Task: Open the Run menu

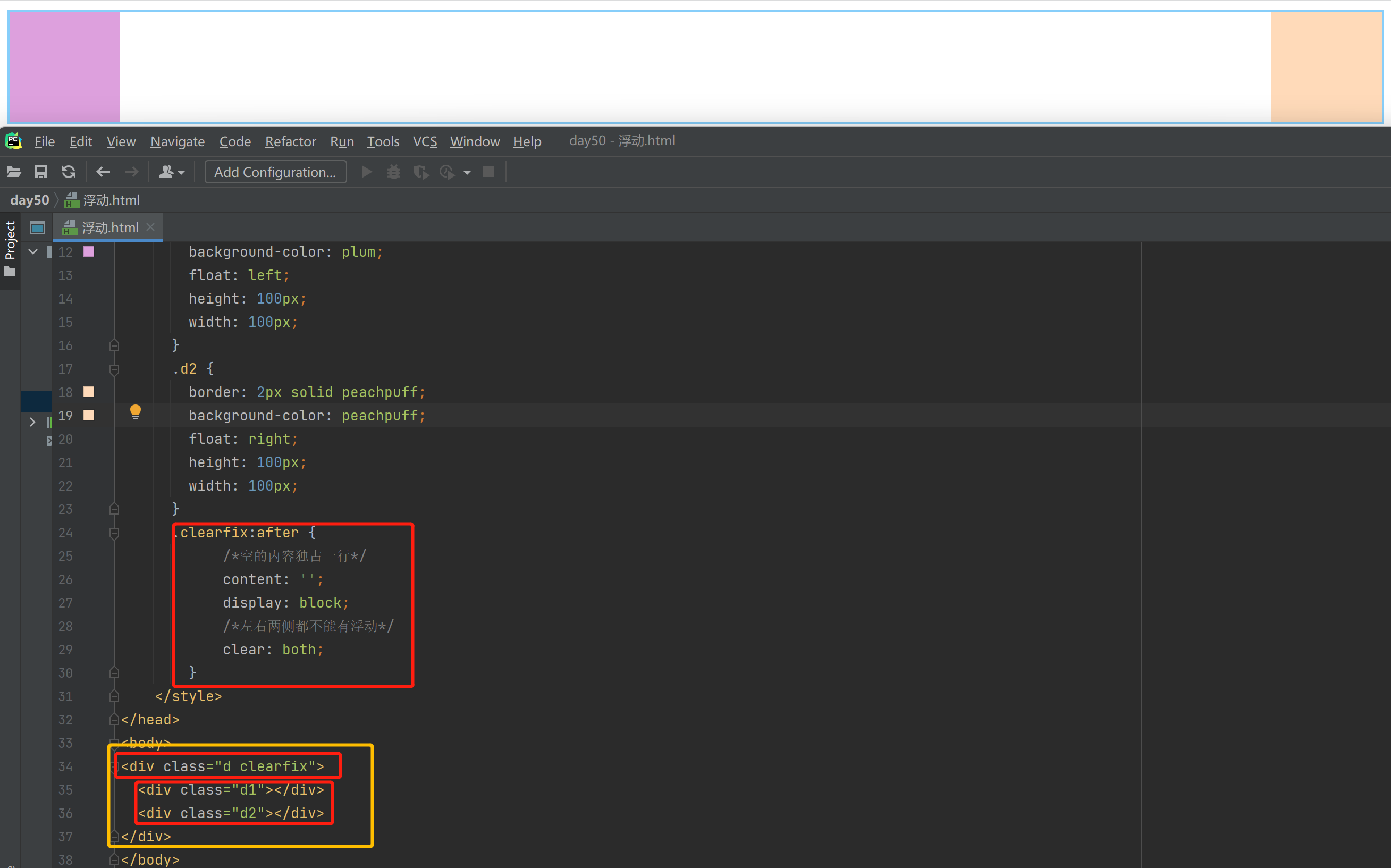Action: click(342, 141)
